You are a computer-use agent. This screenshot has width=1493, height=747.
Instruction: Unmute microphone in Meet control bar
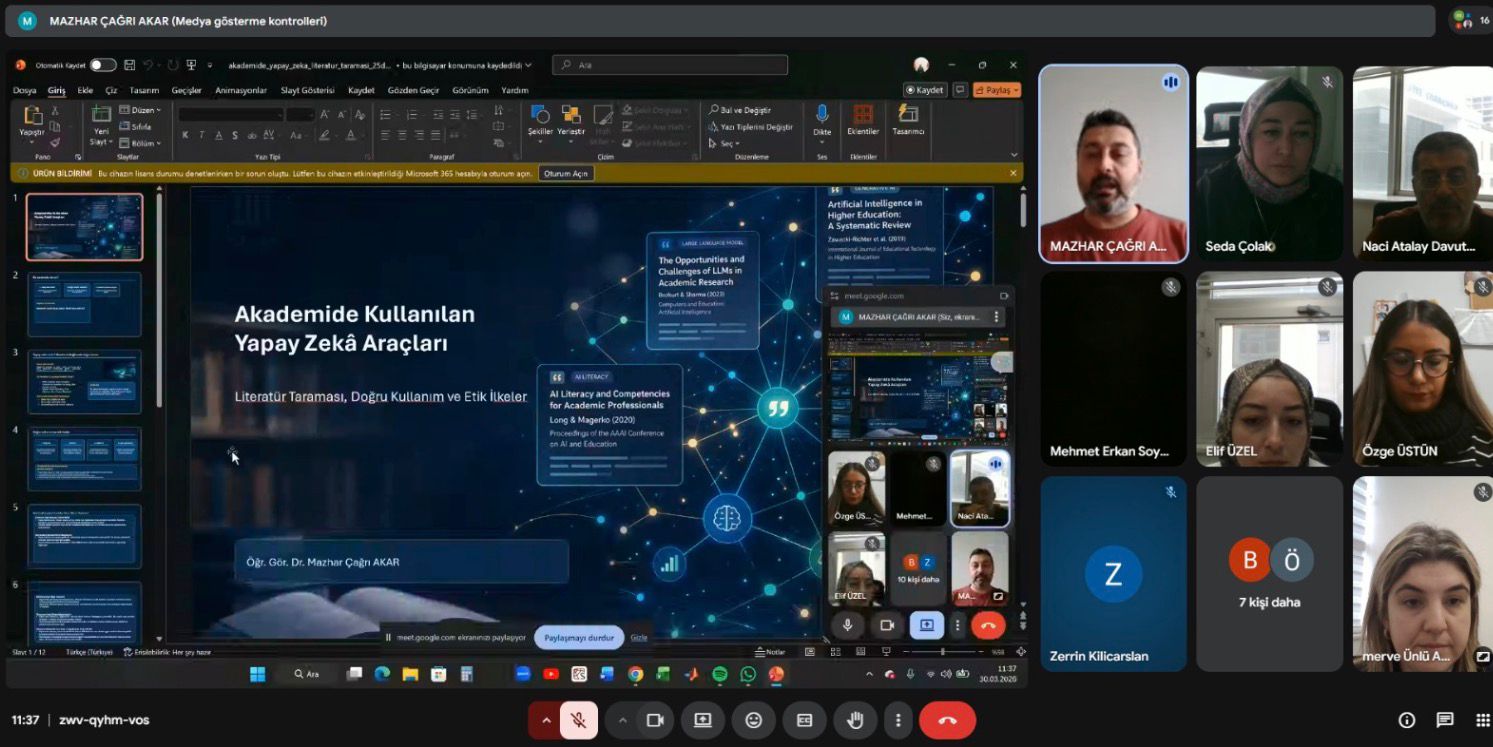click(579, 720)
